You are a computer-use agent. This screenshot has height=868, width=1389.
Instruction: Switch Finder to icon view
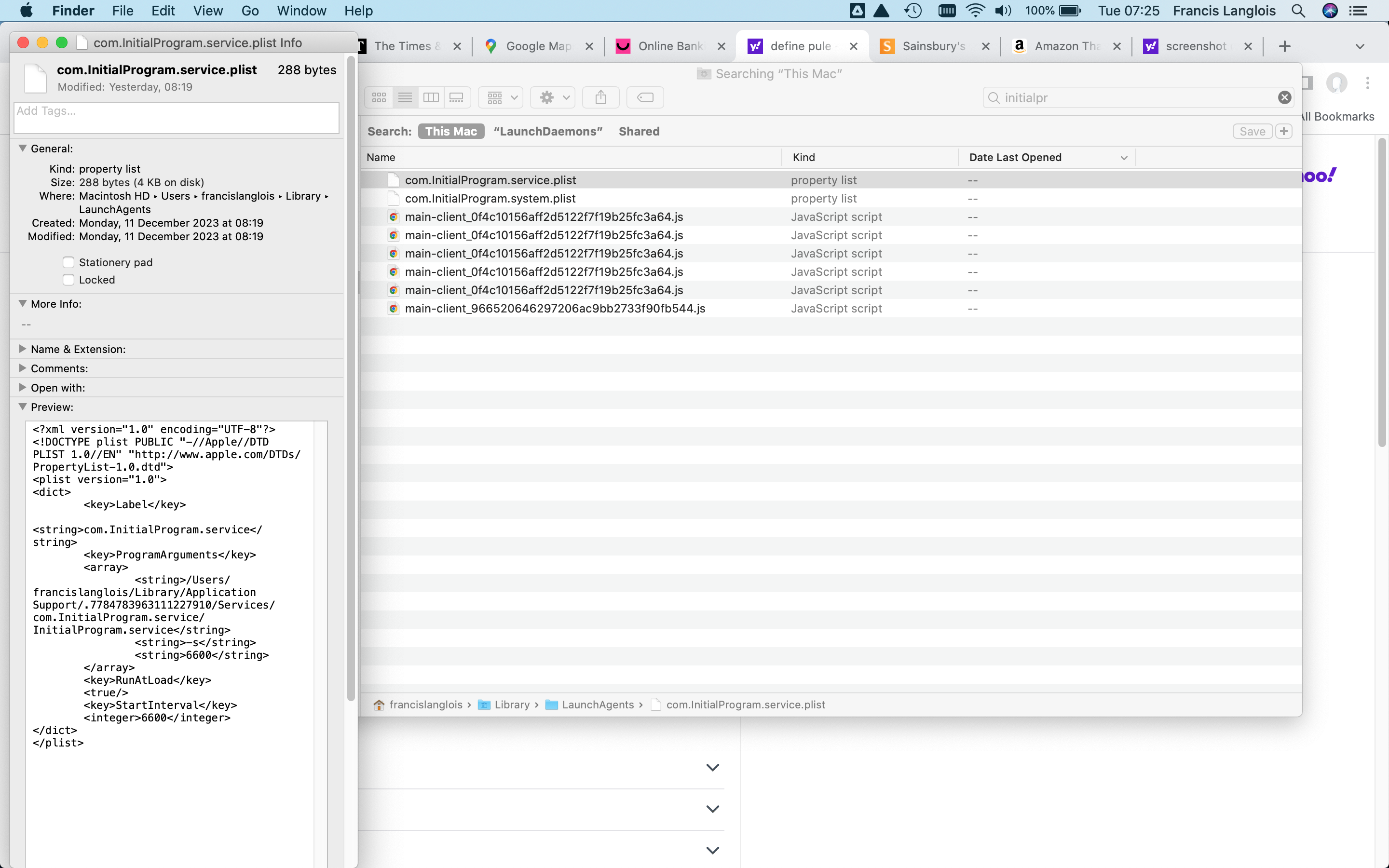(x=379, y=97)
